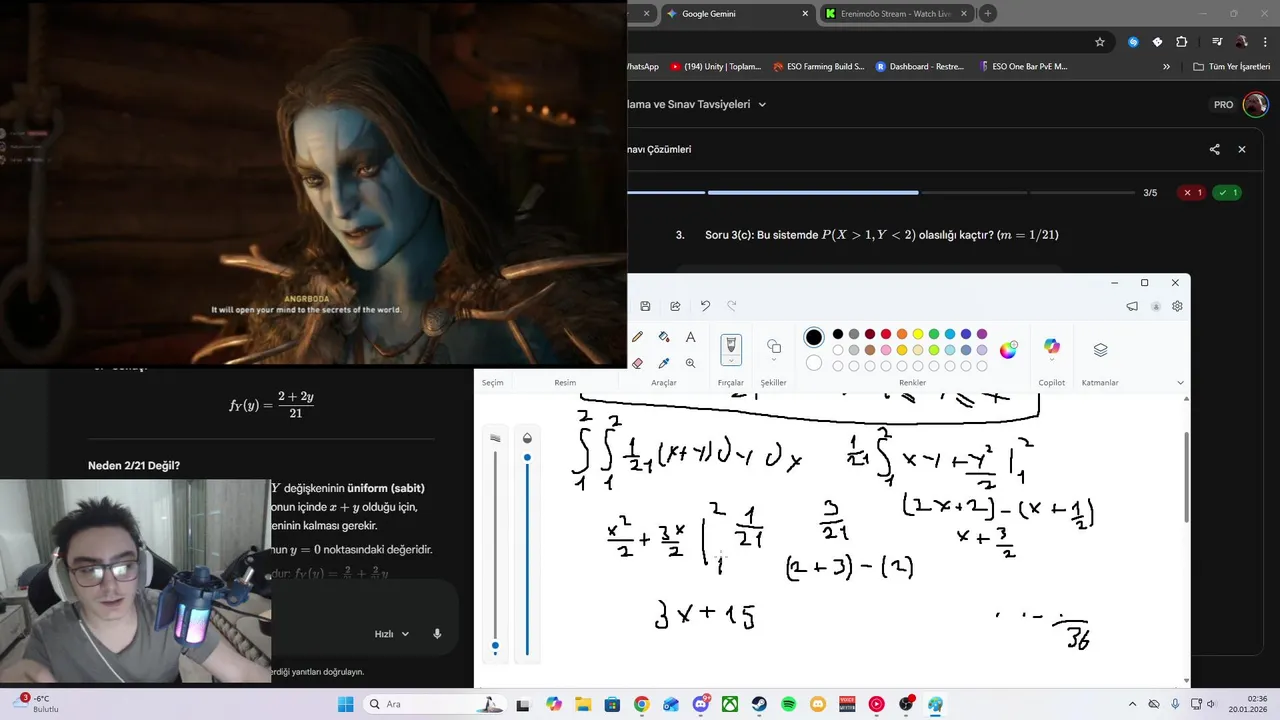This screenshot has width=1280, height=720.
Task: Click the Redo arrow in Paint
Action: pyautogui.click(x=731, y=306)
